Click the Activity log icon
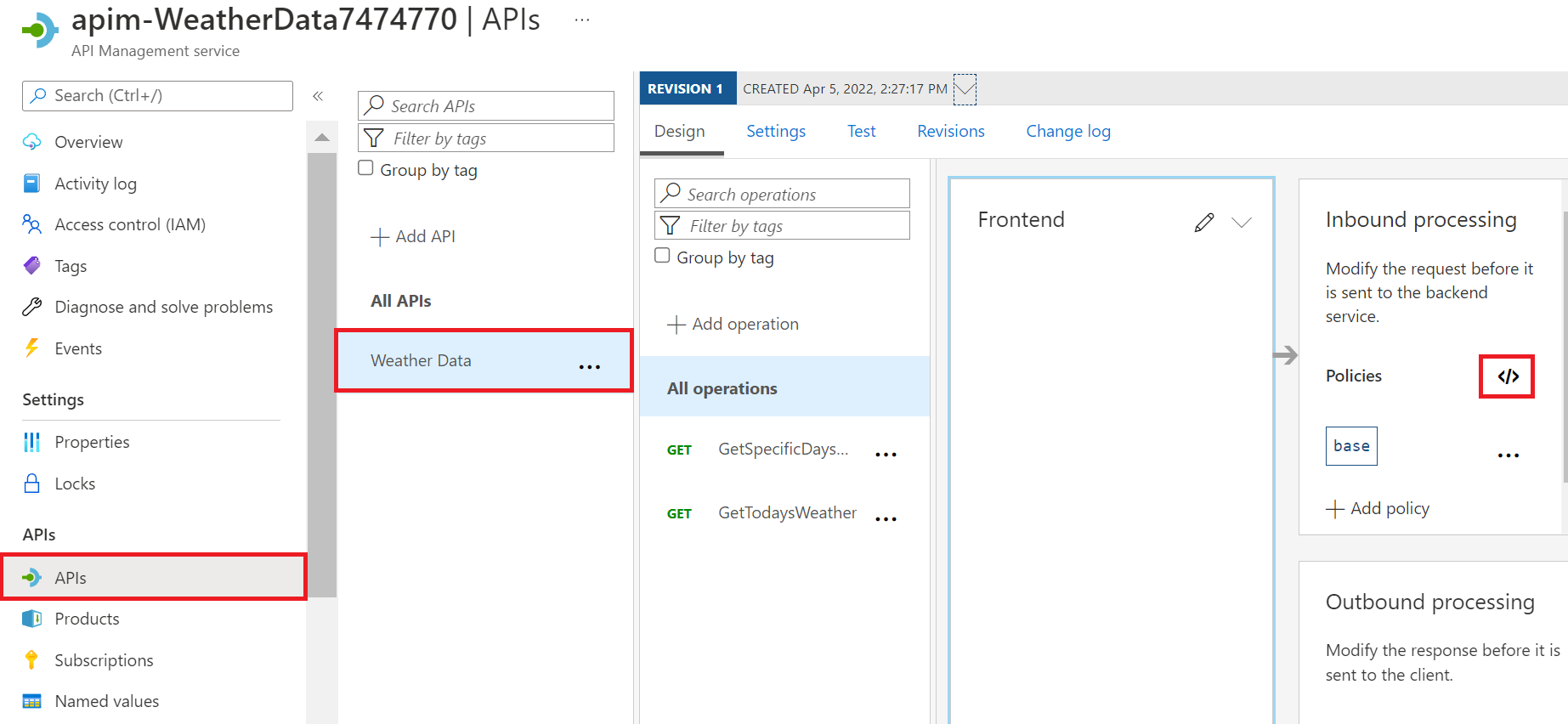 click(x=31, y=184)
